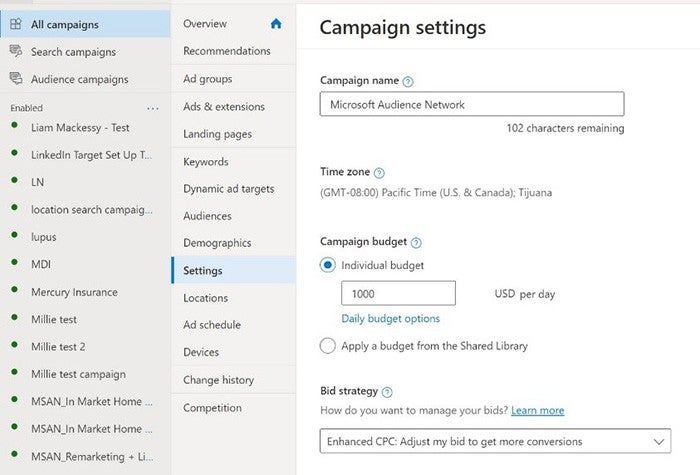Open the Mercury Insurance campaign

click(75, 292)
